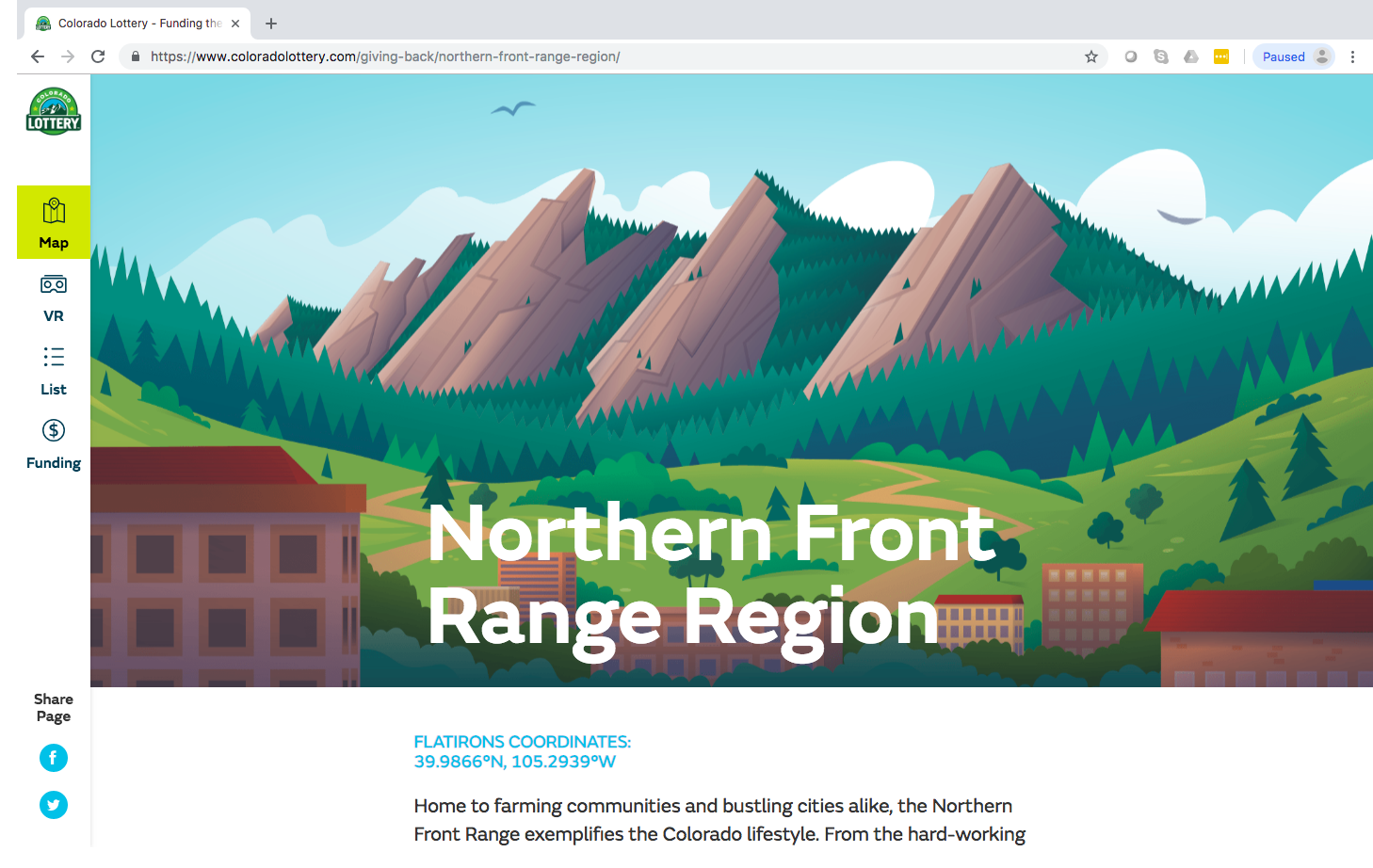Select the Colorado Lottery browser tab
1373x868 pixels.
click(x=137, y=24)
